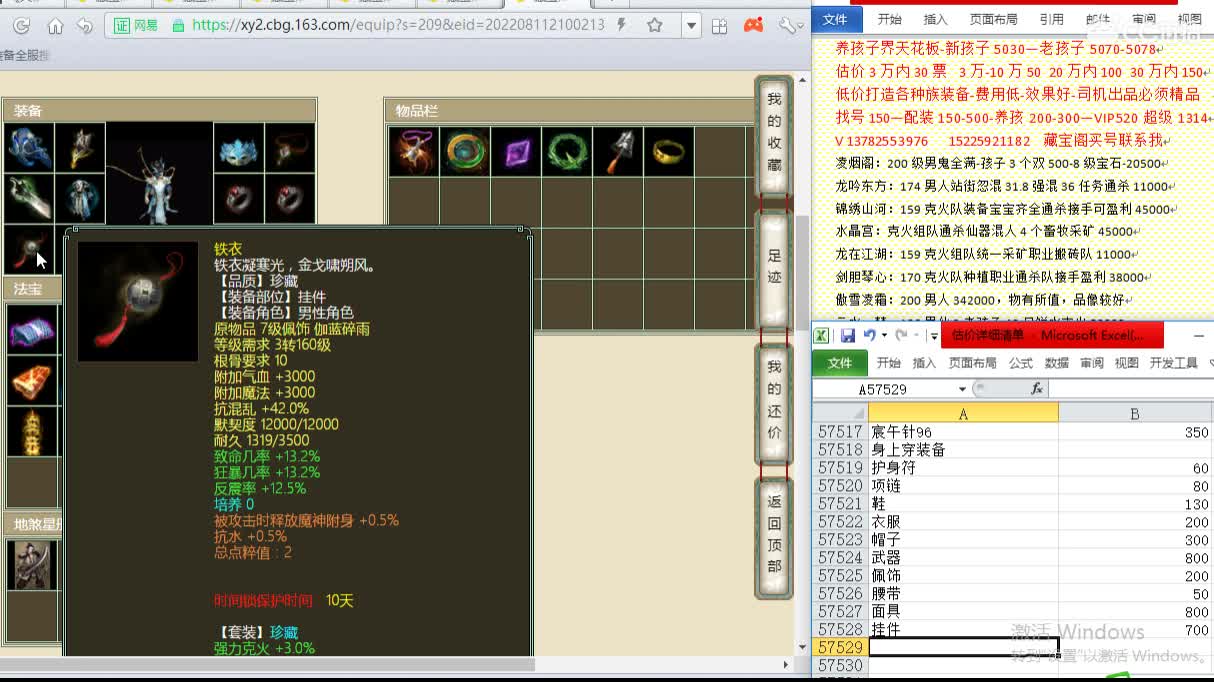Viewport: 1214px width, 682px height.
Task: Click the green 网易 certificate badge
Action: pyautogui.click(x=137, y=25)
